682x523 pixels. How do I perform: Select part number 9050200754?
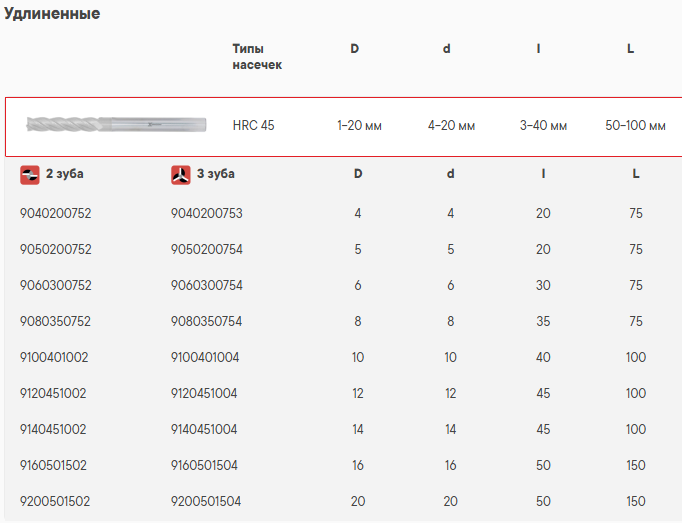[207, 249]
